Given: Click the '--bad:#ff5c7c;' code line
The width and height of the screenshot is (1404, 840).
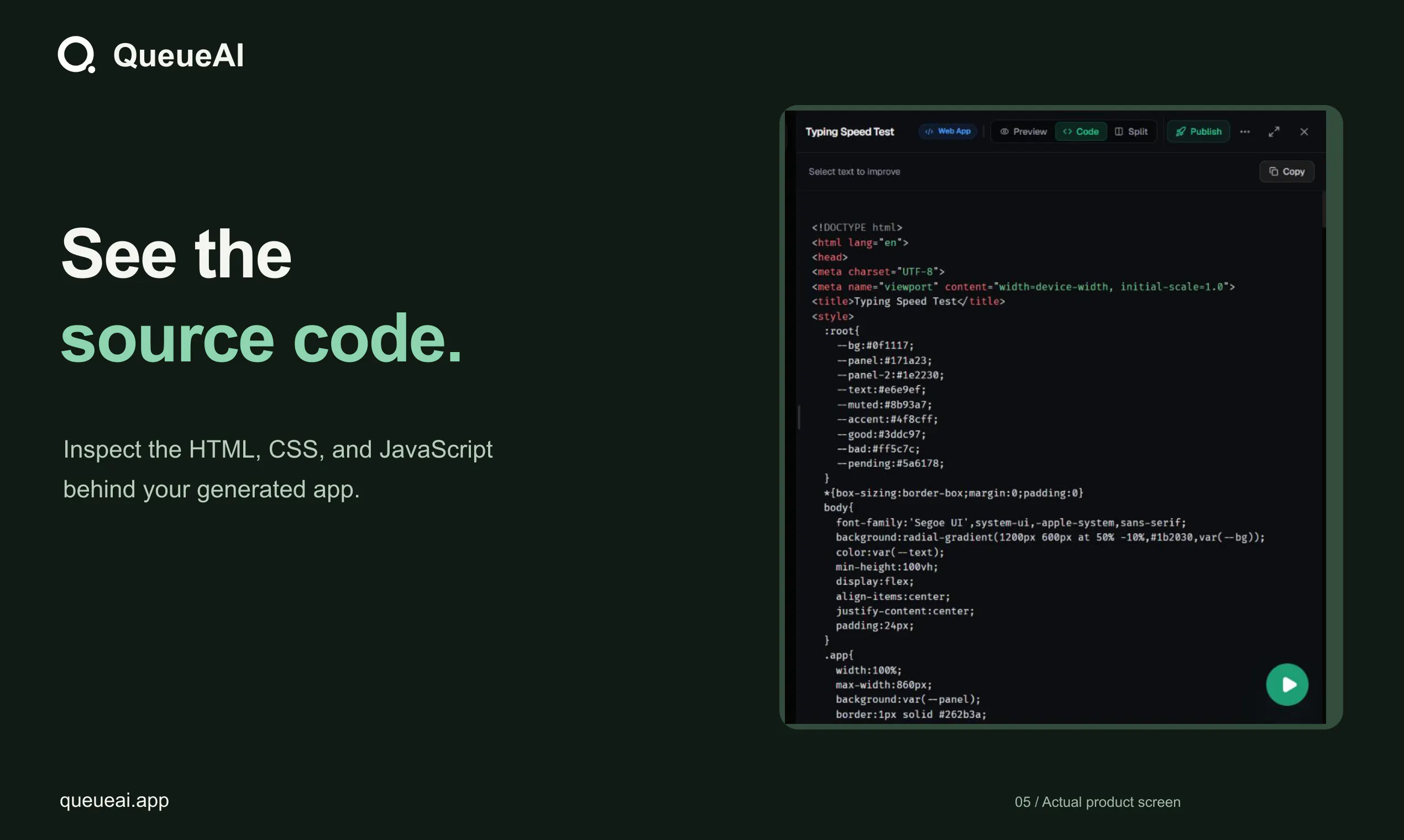Looking at the screenshot, I should click(878, 449).
